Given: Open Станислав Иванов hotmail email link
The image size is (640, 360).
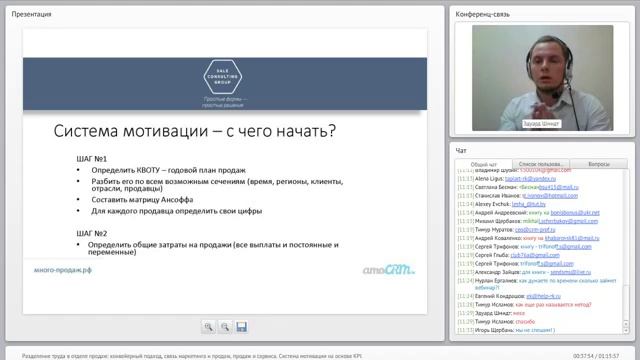Looking at the screenshot, I should click(550, 196).
